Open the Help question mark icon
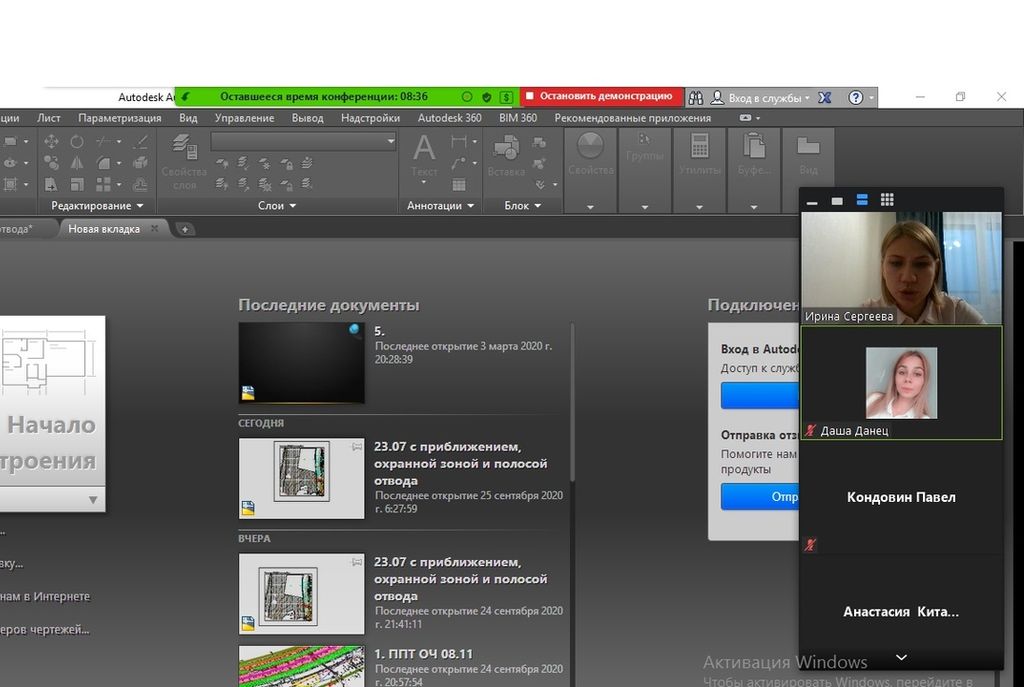Image resolution: width=1024 pixels, height=687 pixels. [856, 97]
